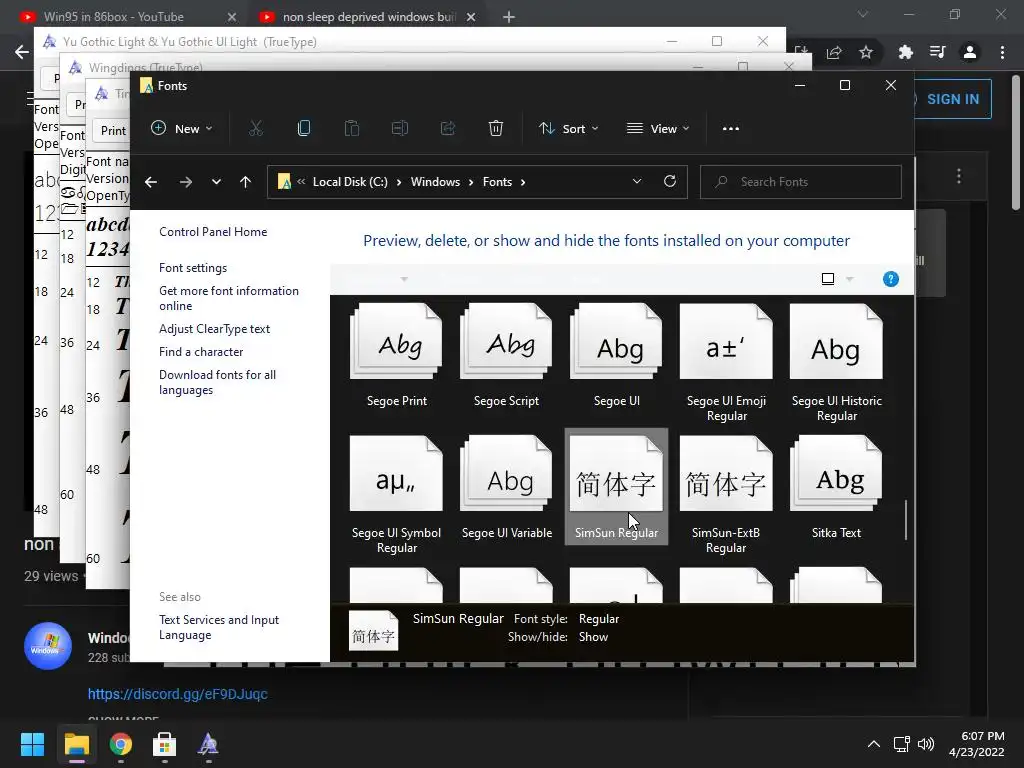Open the View dropdown menu
This screenshot has width=1024, height=768.
pos(658,129)
